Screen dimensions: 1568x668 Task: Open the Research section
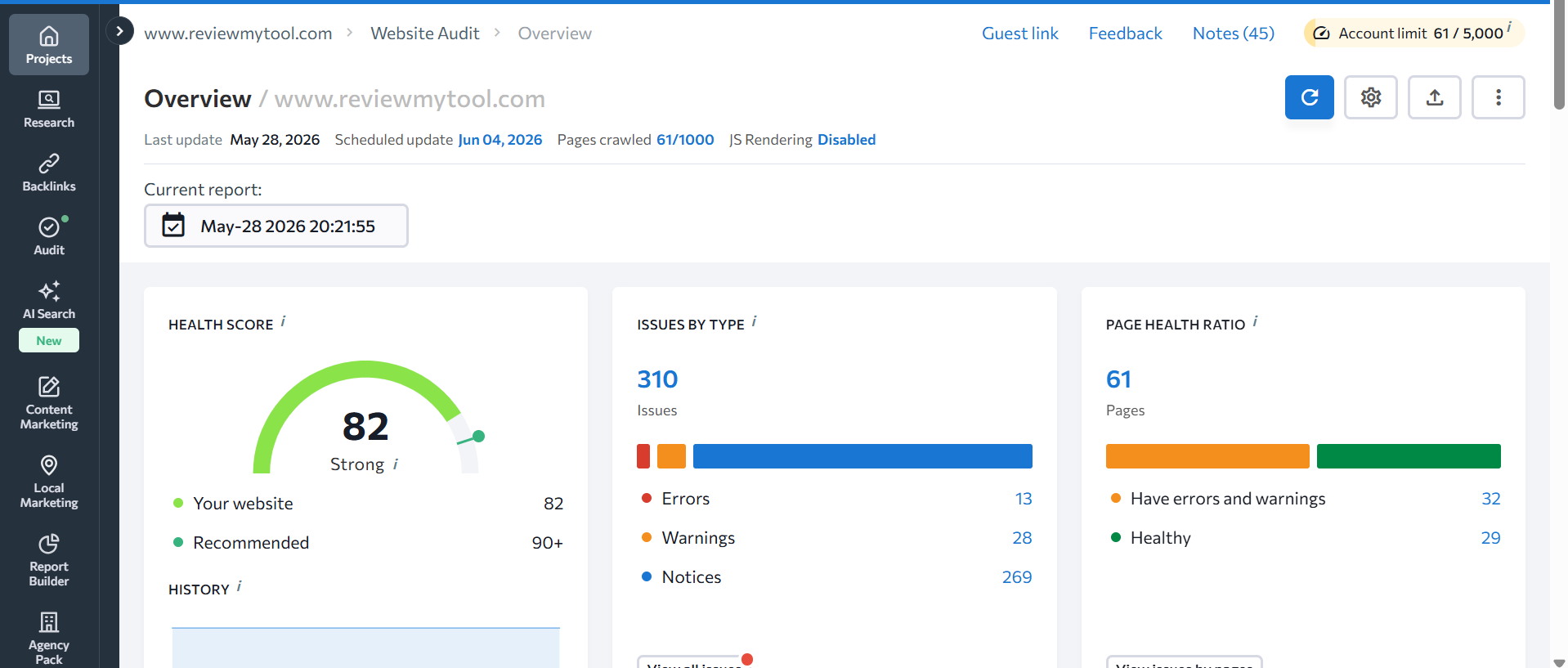tap(49, 109)
